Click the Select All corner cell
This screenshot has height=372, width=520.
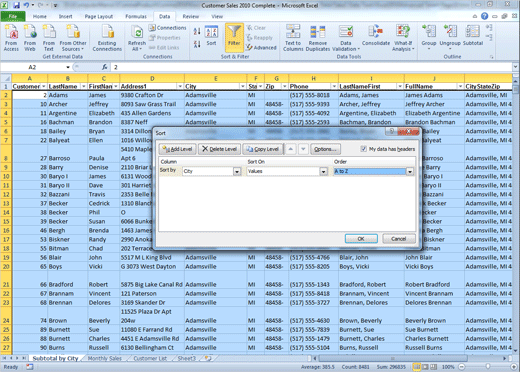tap(6, 79)
